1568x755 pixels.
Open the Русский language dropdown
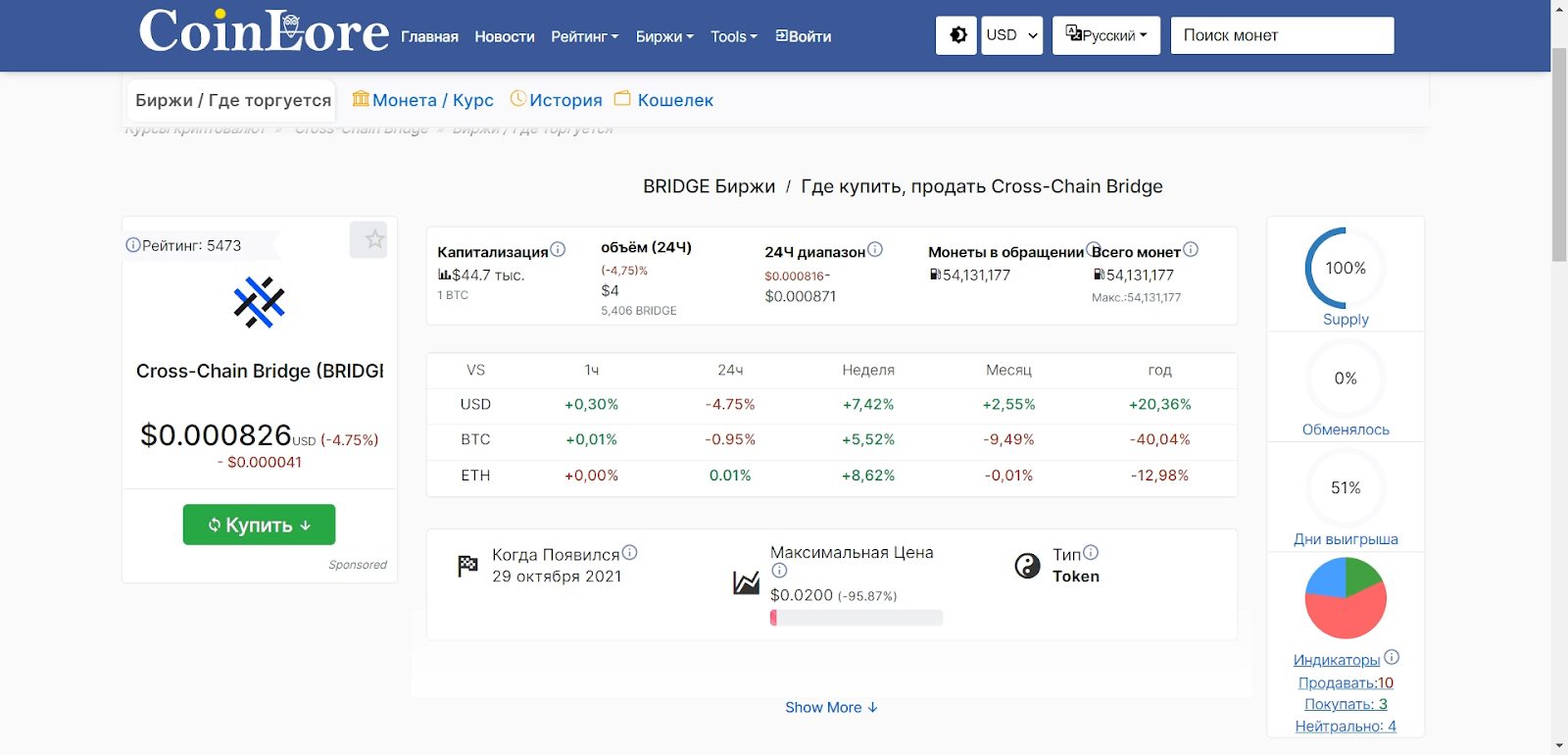point(1106,35)
